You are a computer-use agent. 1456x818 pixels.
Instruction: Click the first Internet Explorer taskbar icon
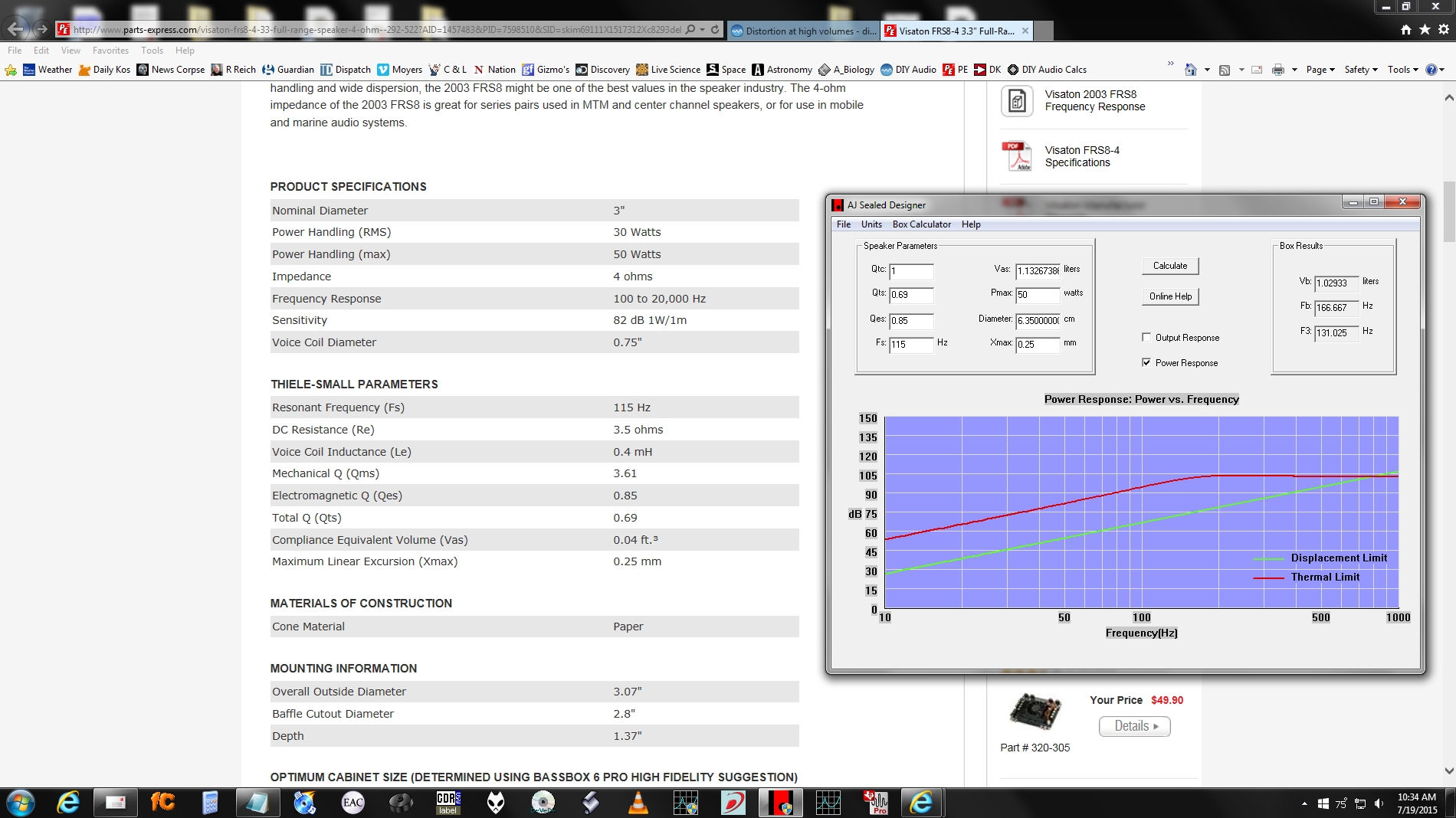68,803
